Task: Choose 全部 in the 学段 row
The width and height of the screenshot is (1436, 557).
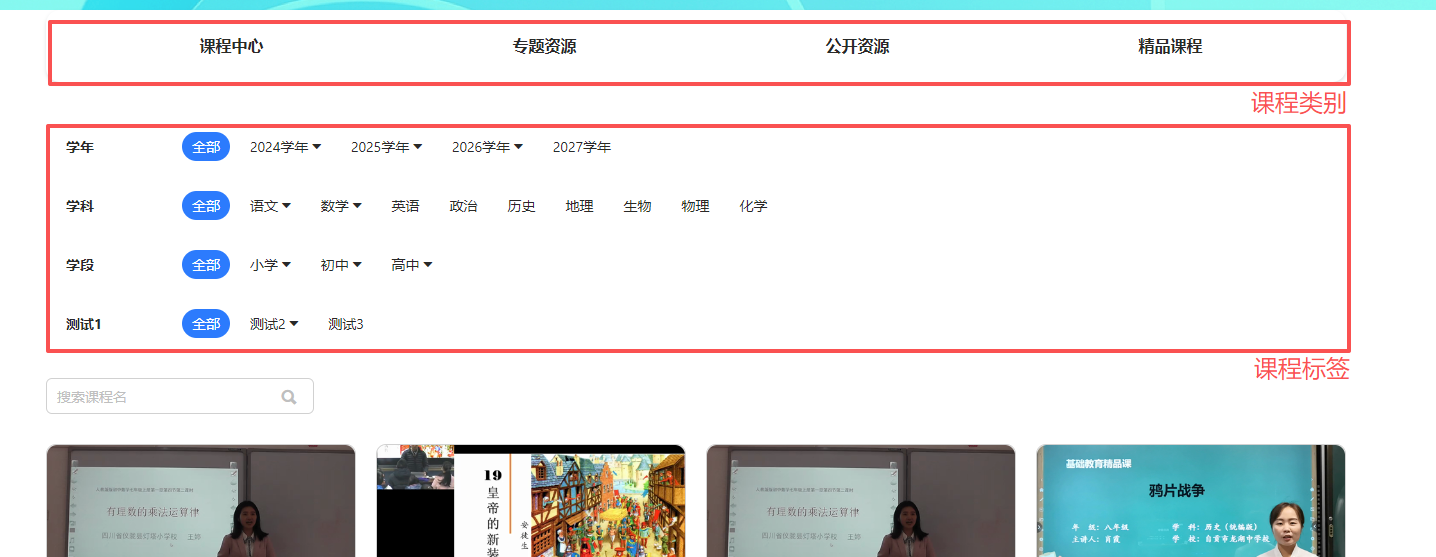Action: 206,265
